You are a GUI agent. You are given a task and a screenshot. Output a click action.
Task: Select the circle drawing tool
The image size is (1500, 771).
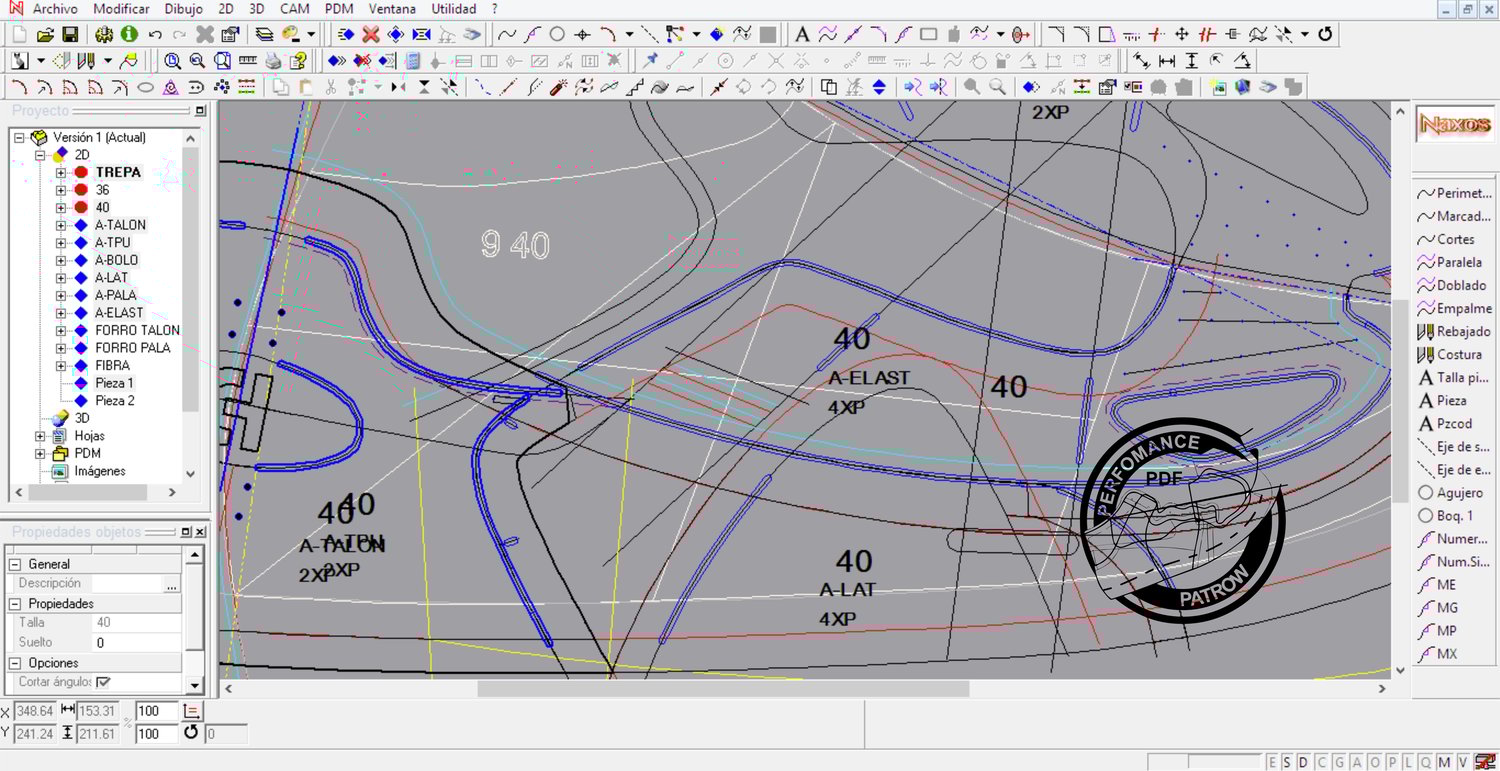click(x=557, y=34)
